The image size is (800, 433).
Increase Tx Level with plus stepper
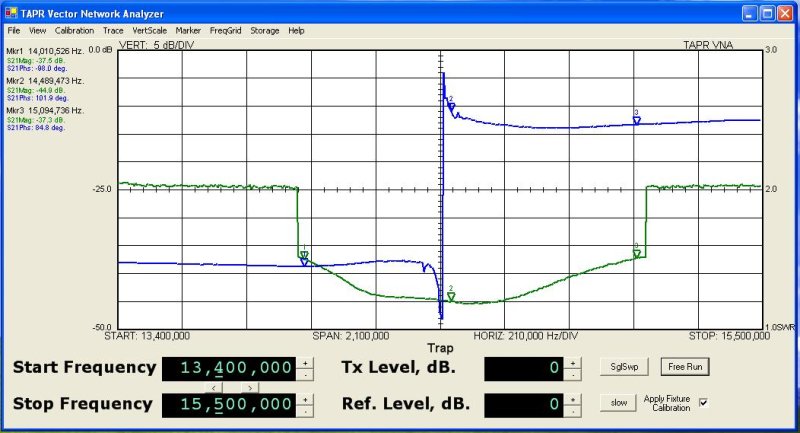tap(572, 363)
